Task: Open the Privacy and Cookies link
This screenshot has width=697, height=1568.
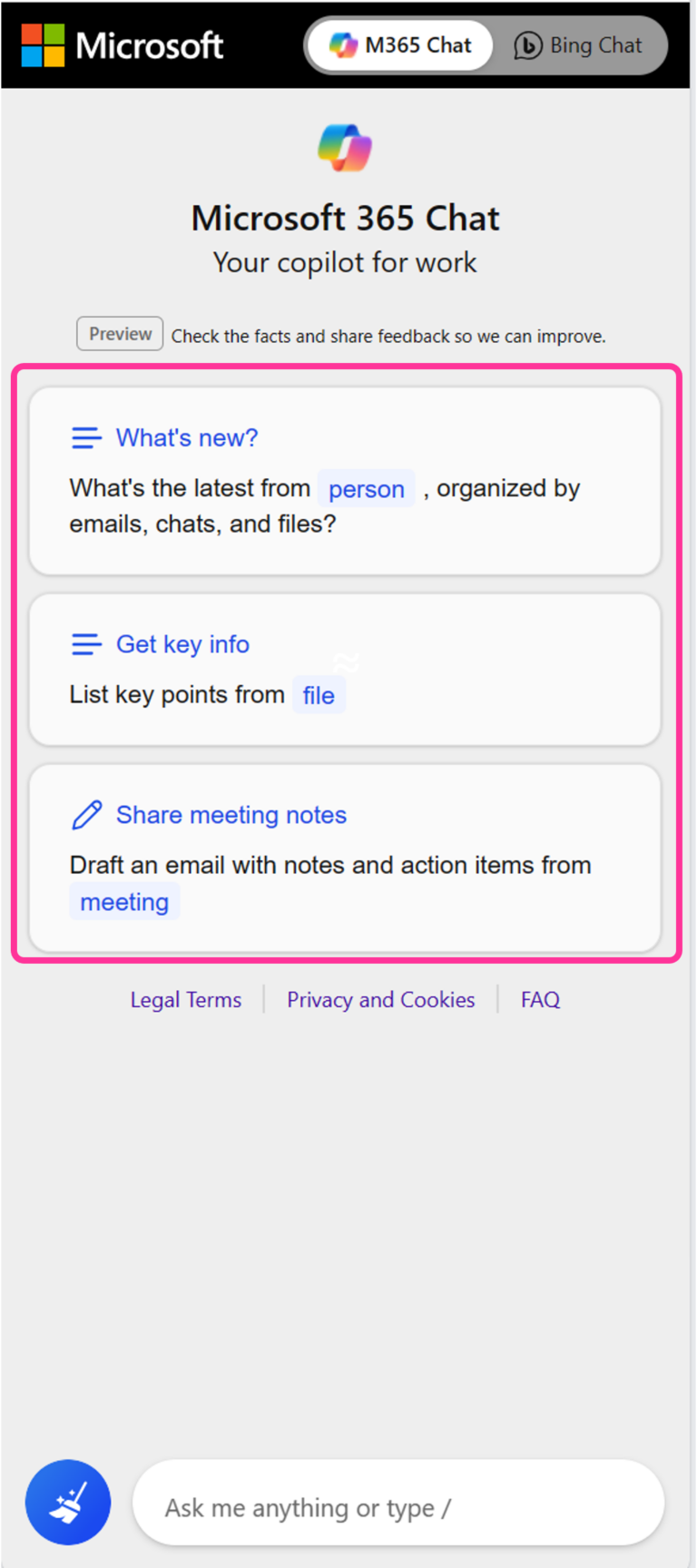Action: point(380,999)
